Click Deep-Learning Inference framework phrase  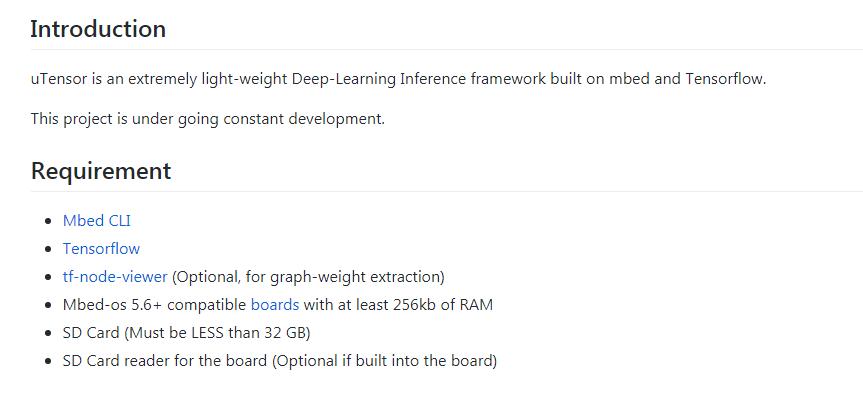419,79
